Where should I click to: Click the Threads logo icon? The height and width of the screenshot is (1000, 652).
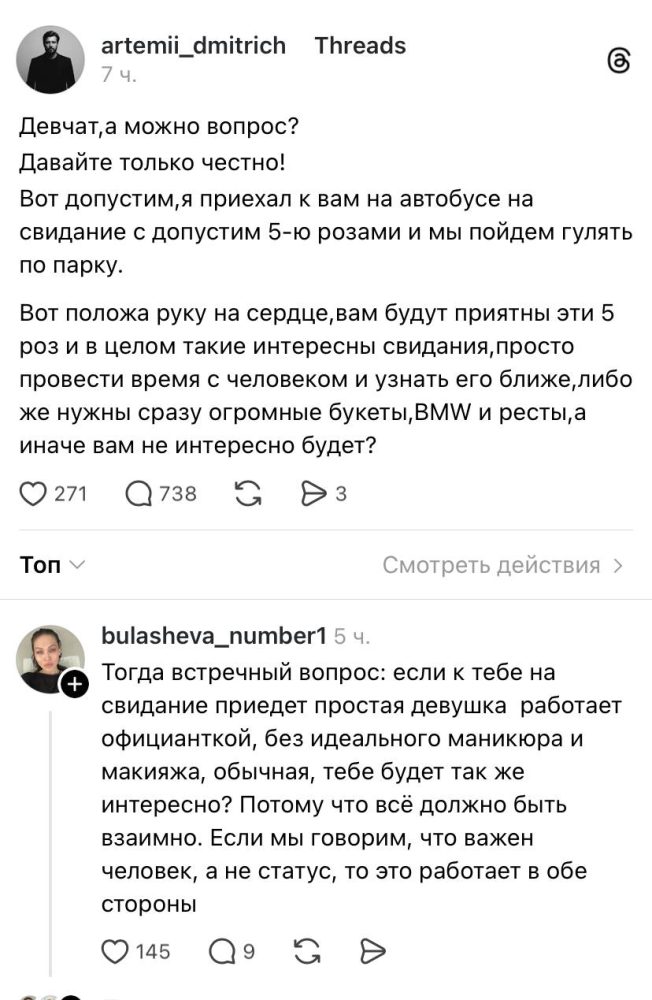coord(618,62)
